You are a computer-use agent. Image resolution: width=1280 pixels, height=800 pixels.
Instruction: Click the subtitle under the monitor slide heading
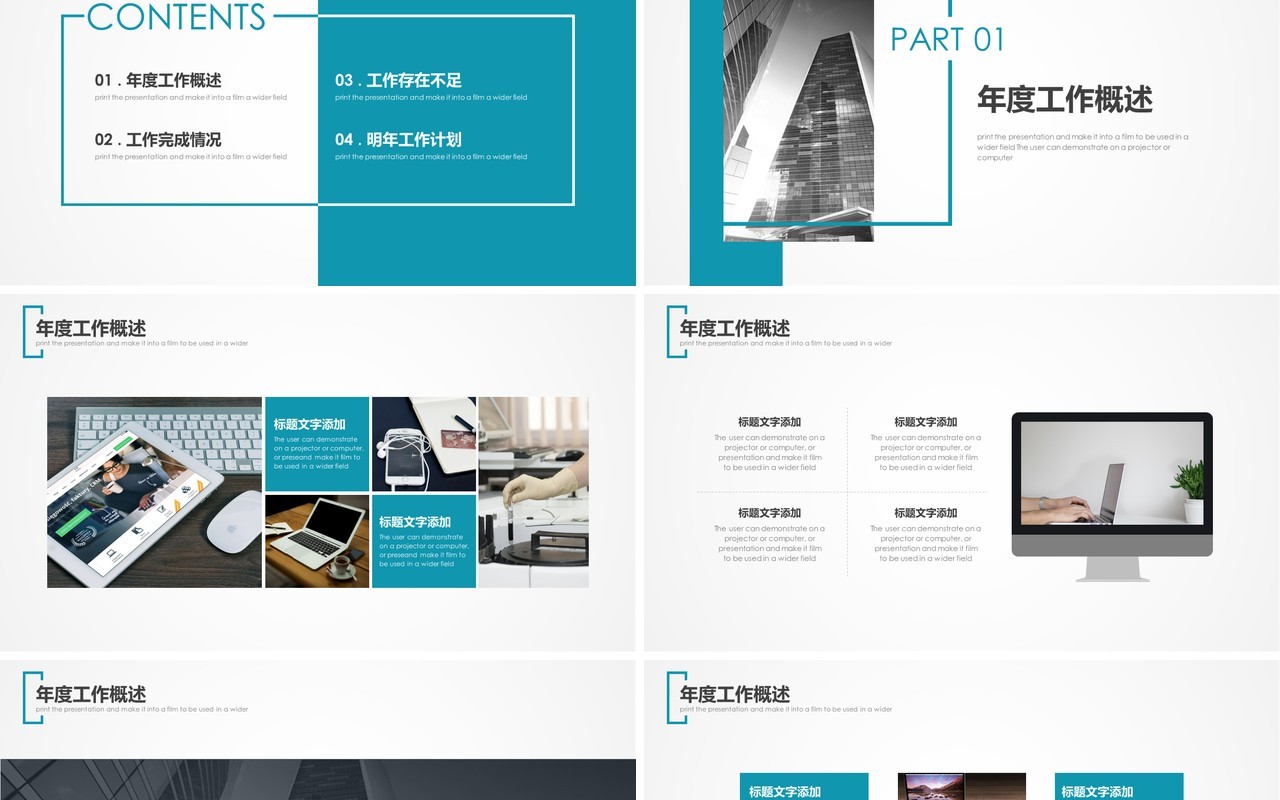[x=786, y=344]
